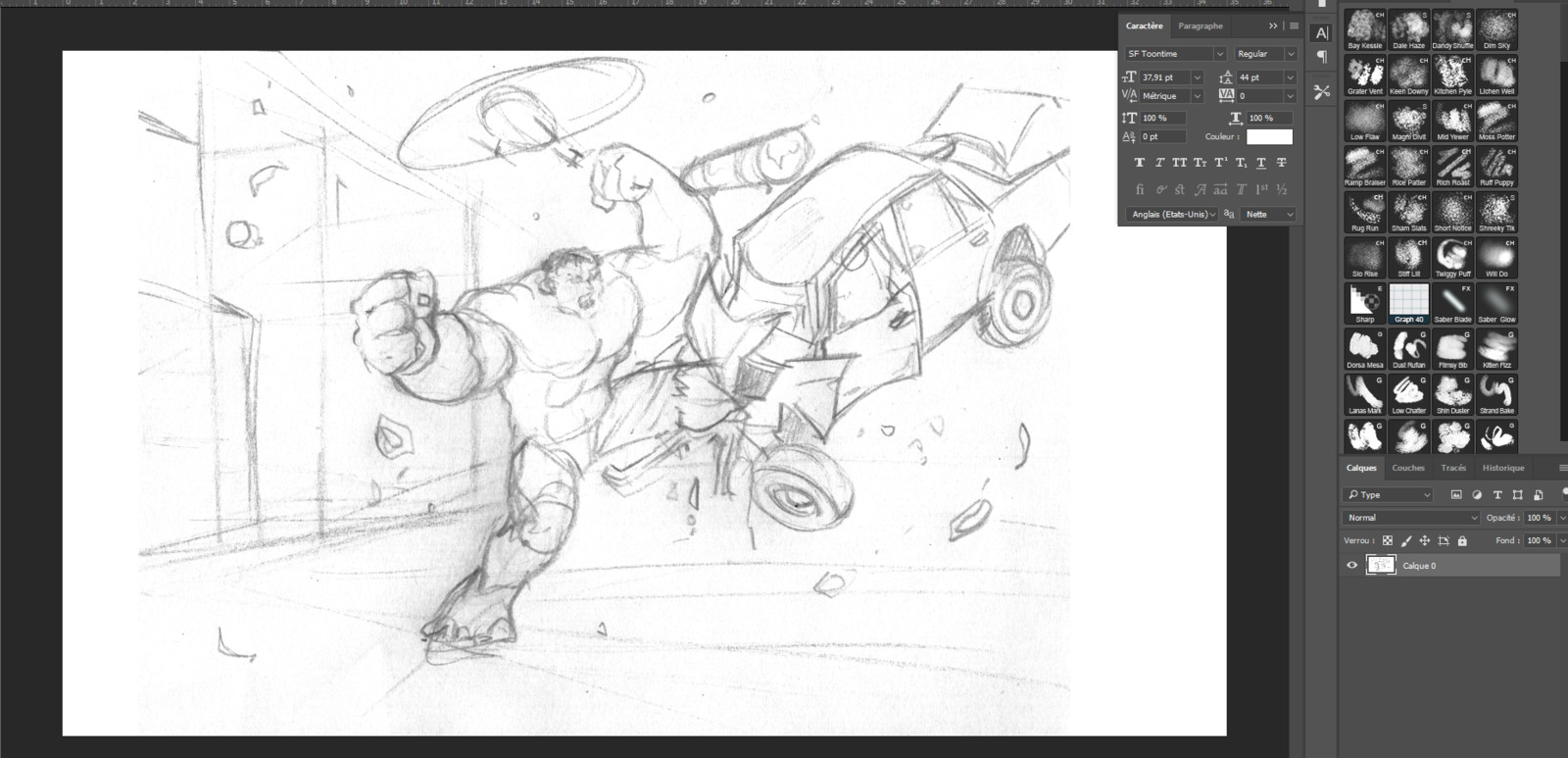Viewport: 1568px width, 758px height.
Task: Filter layers by pixel layers icon
Action: (1456, 494)
